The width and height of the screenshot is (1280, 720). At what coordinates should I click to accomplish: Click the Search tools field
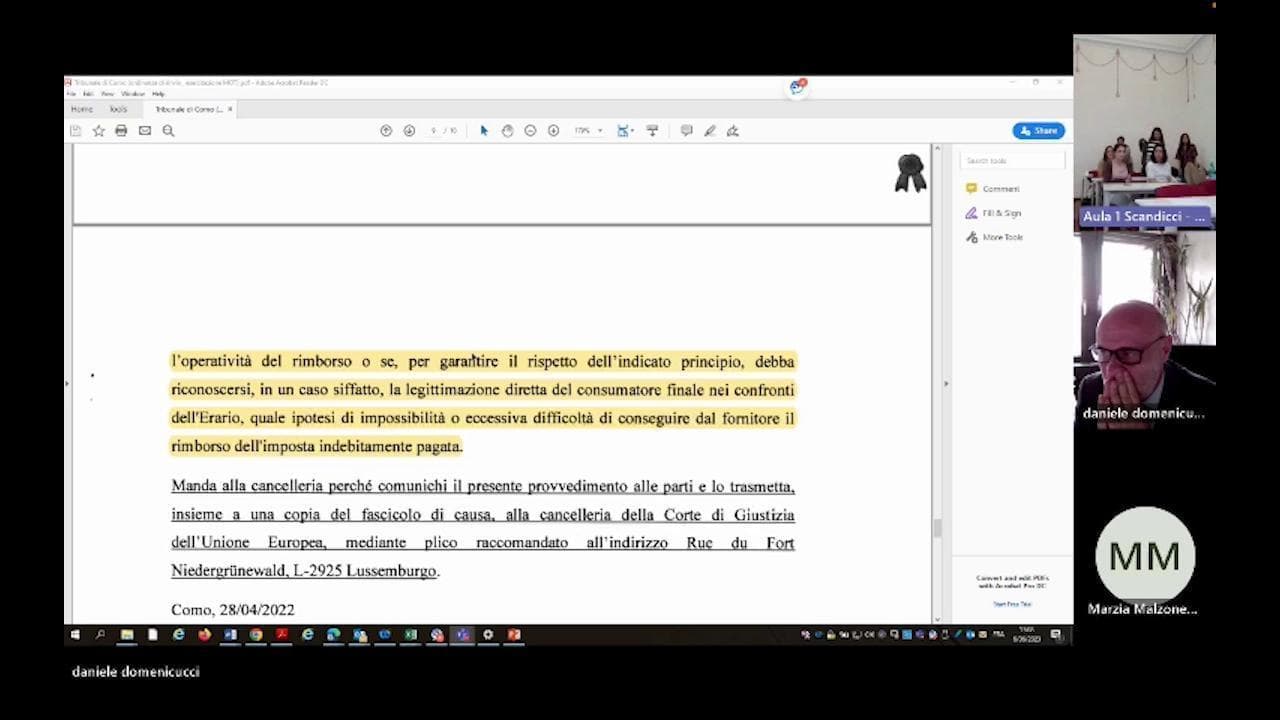pyautogui.click(x=1012, y=160)
